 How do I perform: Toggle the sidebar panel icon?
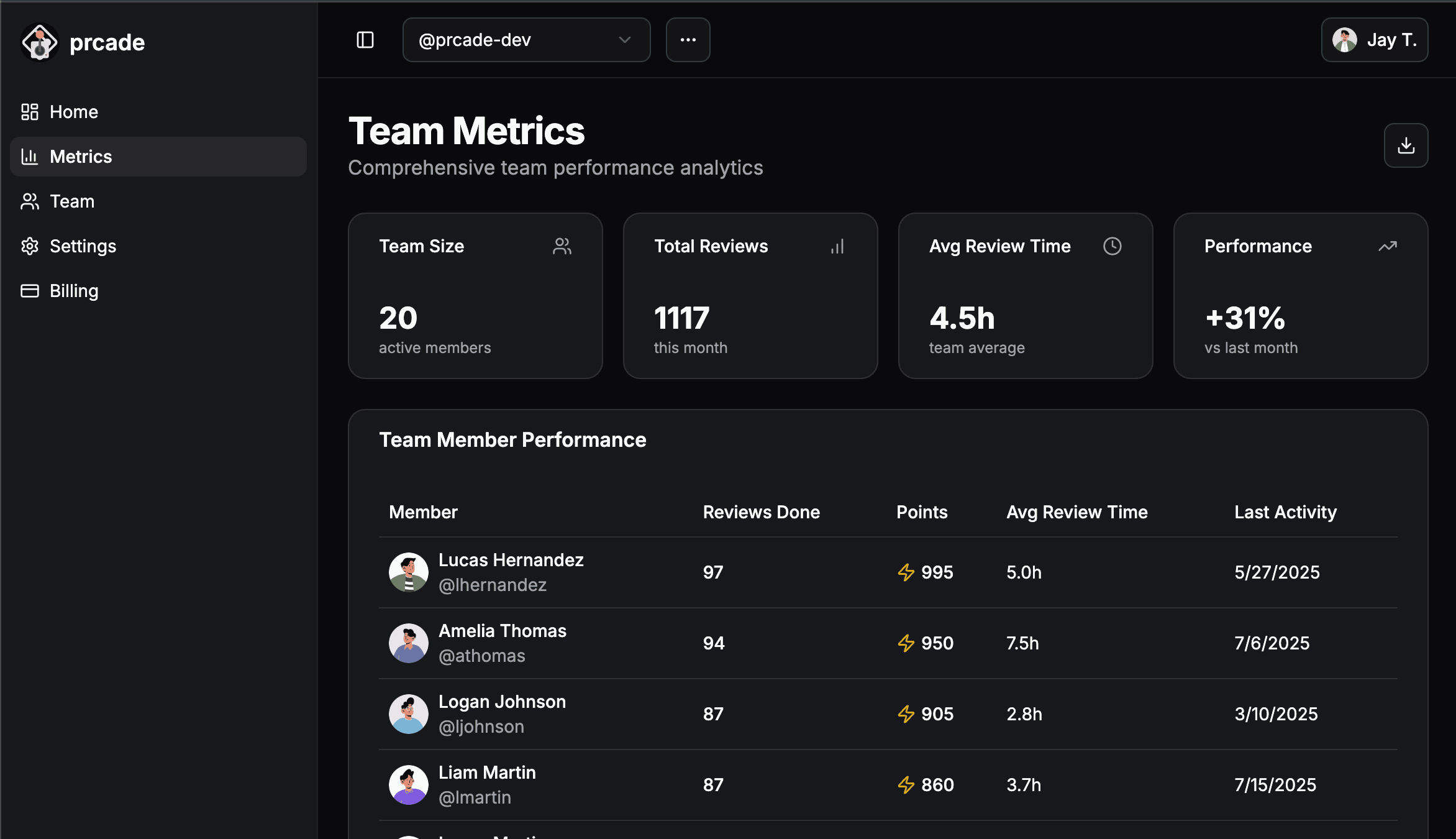pos(365,40)
